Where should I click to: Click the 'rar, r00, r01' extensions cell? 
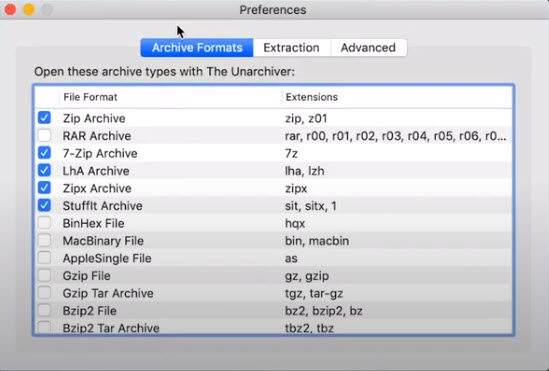pos(396,136)
